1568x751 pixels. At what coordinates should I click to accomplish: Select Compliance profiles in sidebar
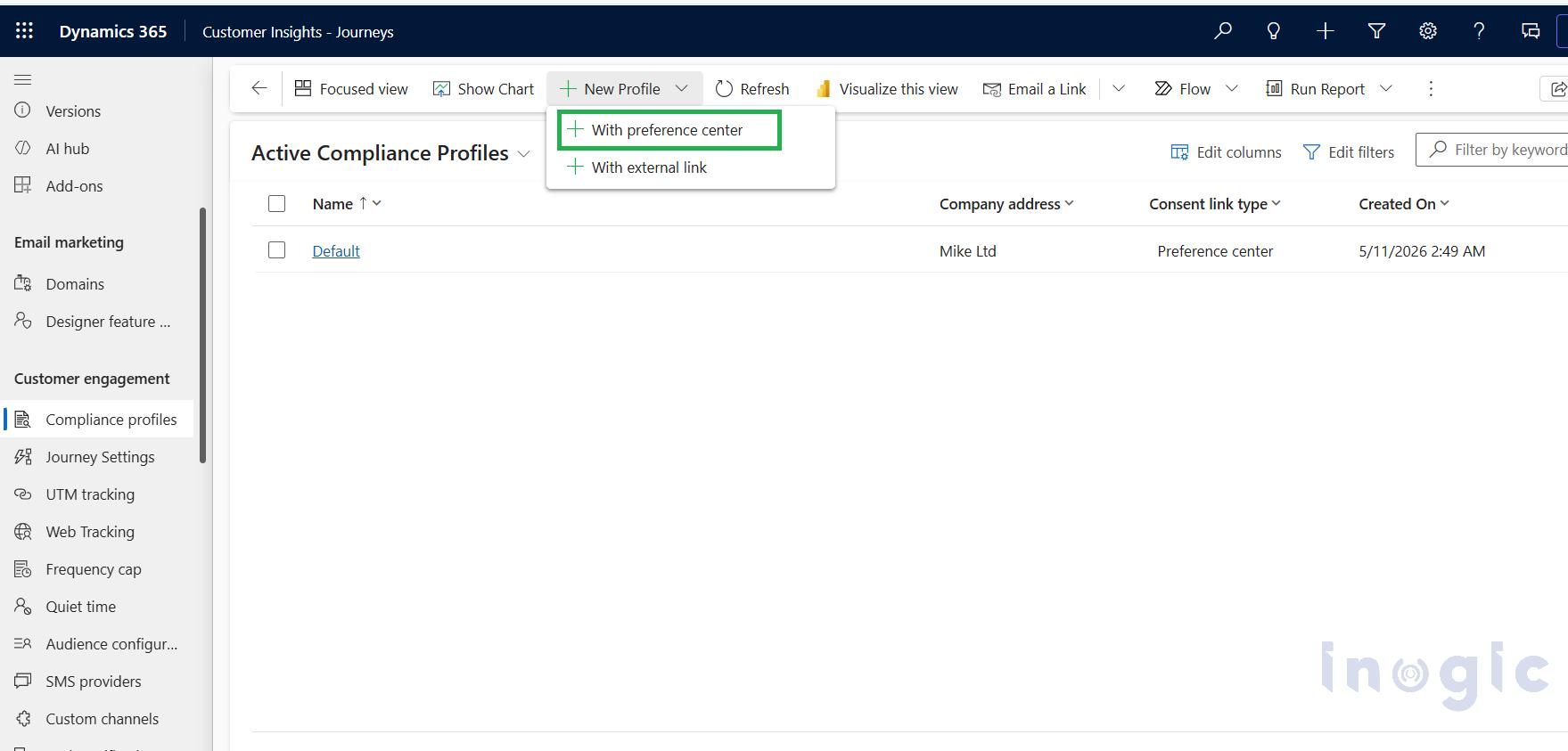(x=98, y=420)
